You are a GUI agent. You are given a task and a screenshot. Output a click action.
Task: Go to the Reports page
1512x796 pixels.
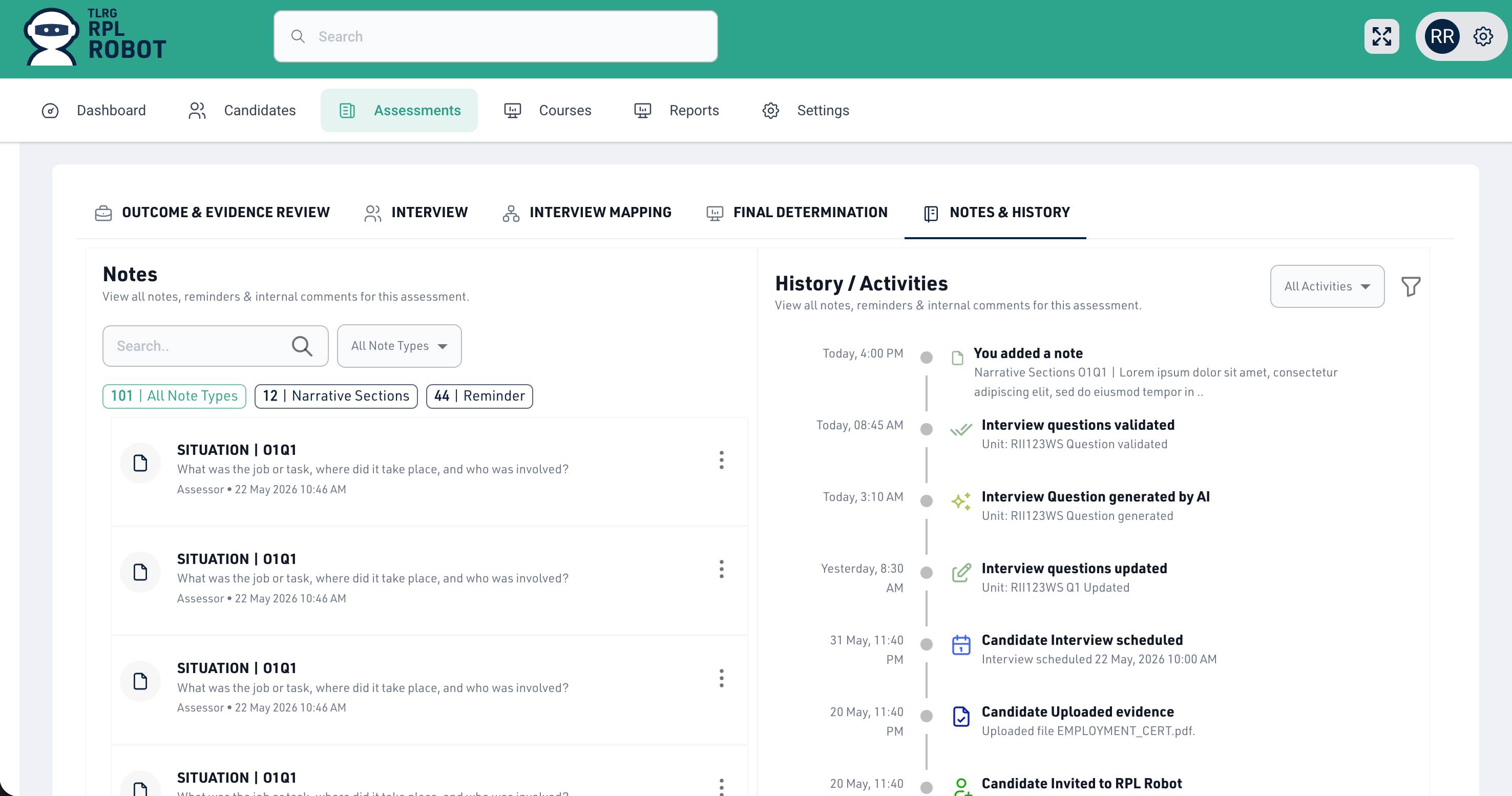[677, 110]
